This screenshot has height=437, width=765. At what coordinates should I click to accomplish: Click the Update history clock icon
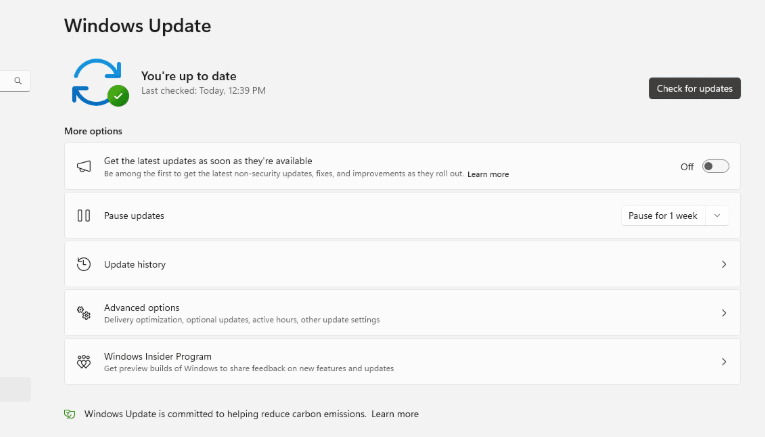coord(84,264)
